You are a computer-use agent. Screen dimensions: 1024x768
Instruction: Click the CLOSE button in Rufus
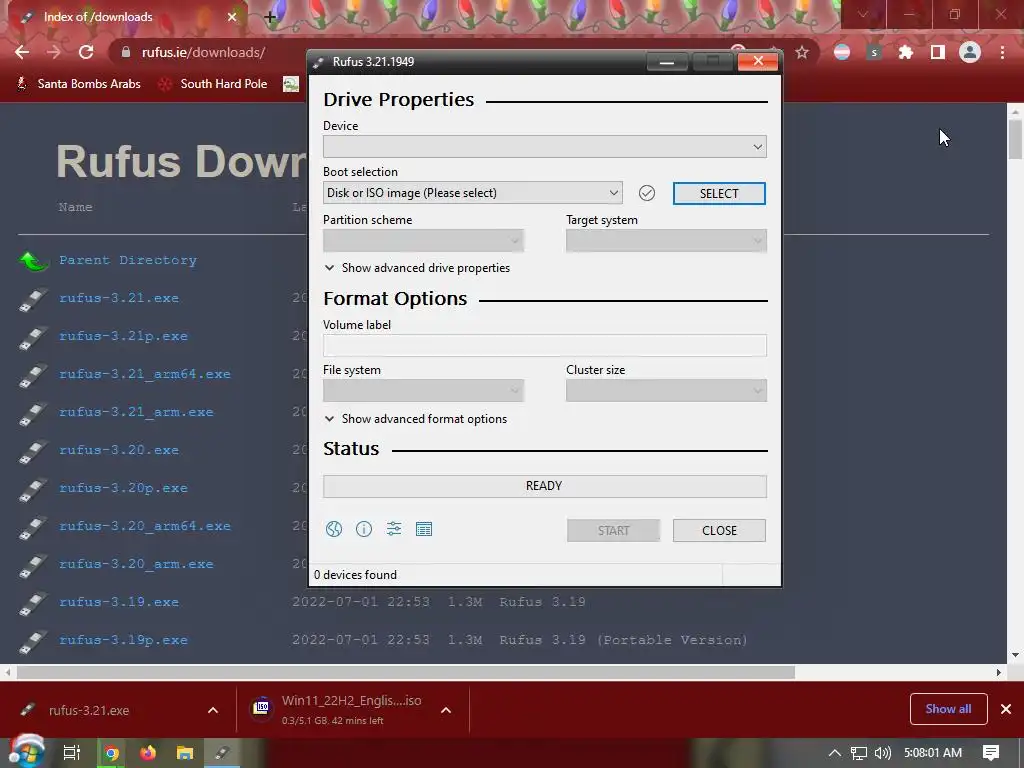719,530
